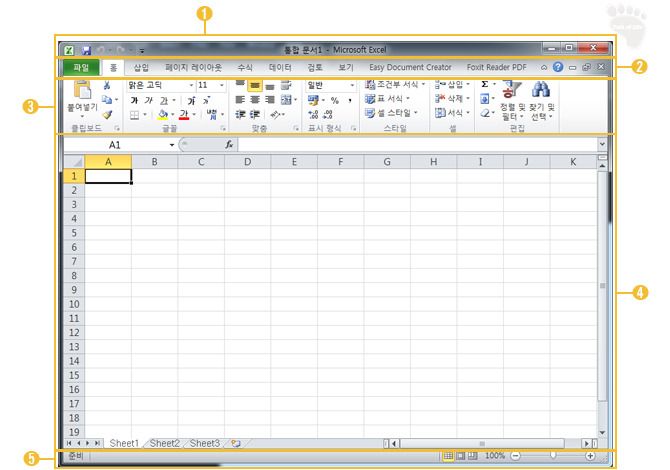Apply comma style number format
The width and height of the screenshot is (670, 470).
(350, 100)
